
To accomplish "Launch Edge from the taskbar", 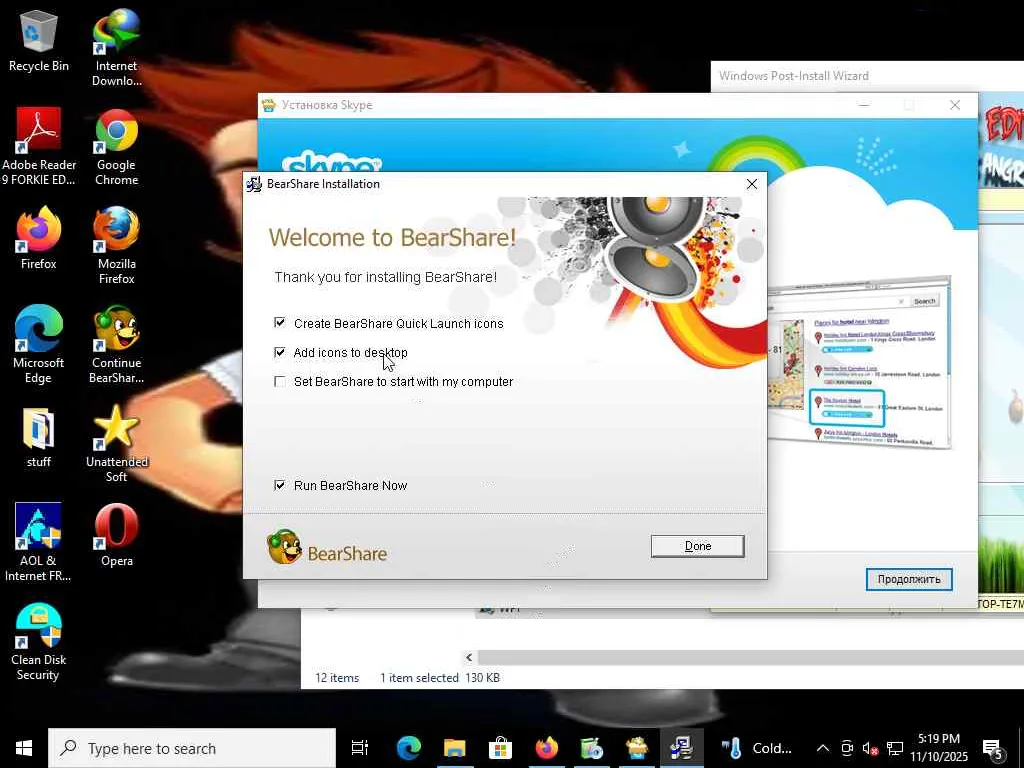I will coord(409,748).
